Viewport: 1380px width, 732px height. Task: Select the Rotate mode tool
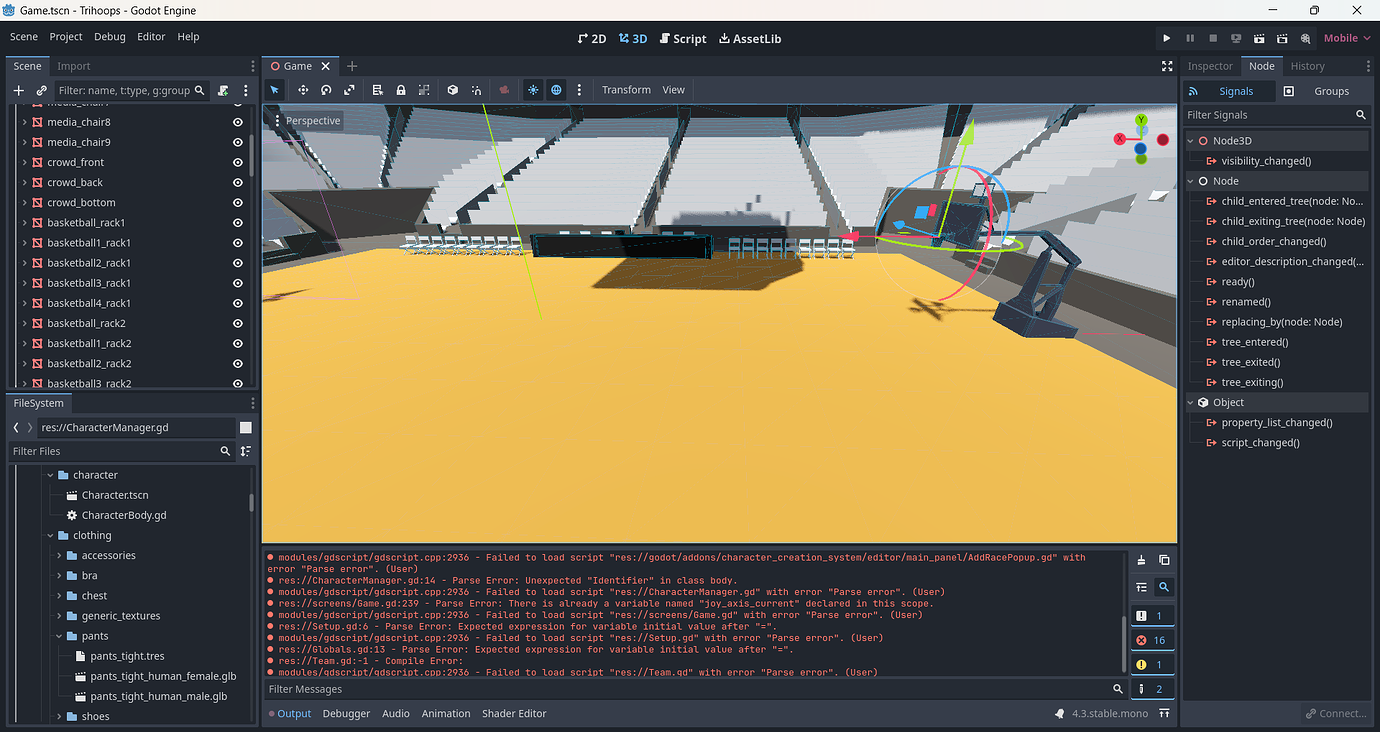pyautogui.click(x=326, y=90)
